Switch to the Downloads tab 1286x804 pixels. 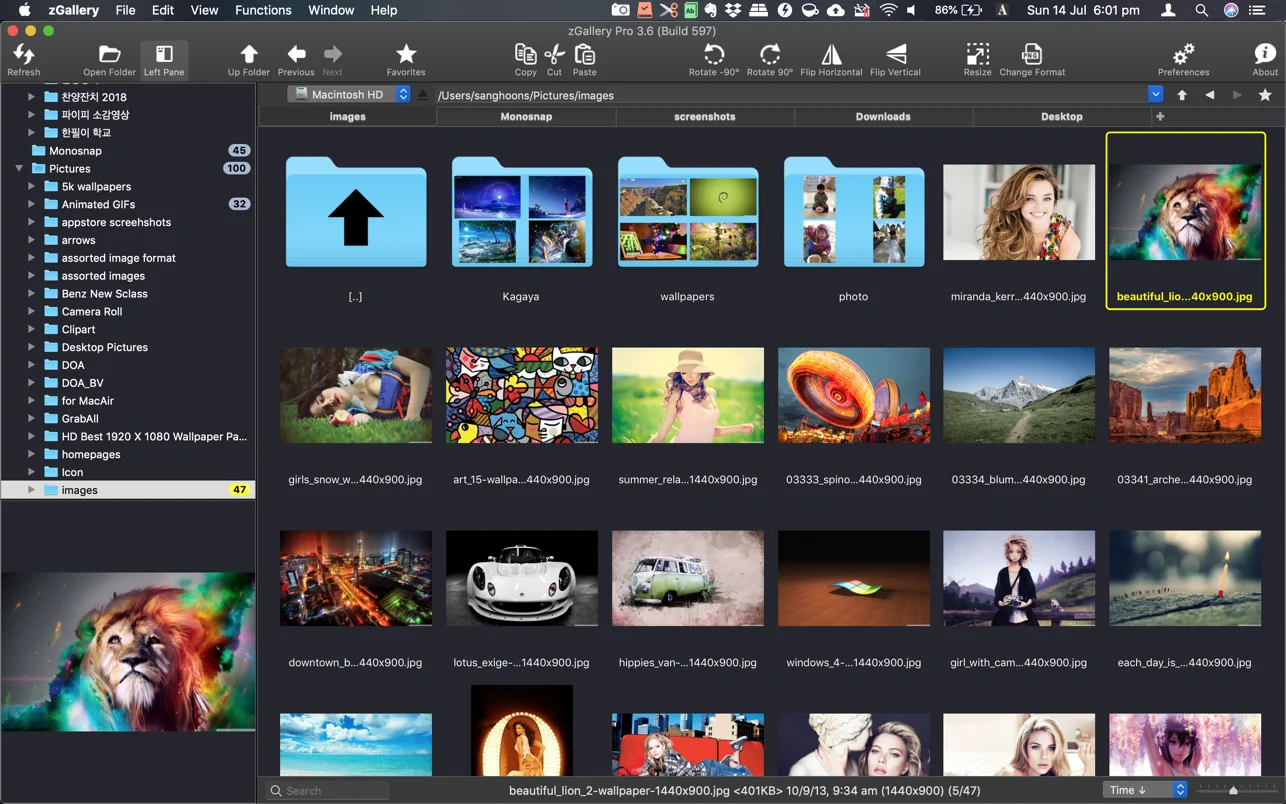883,116
